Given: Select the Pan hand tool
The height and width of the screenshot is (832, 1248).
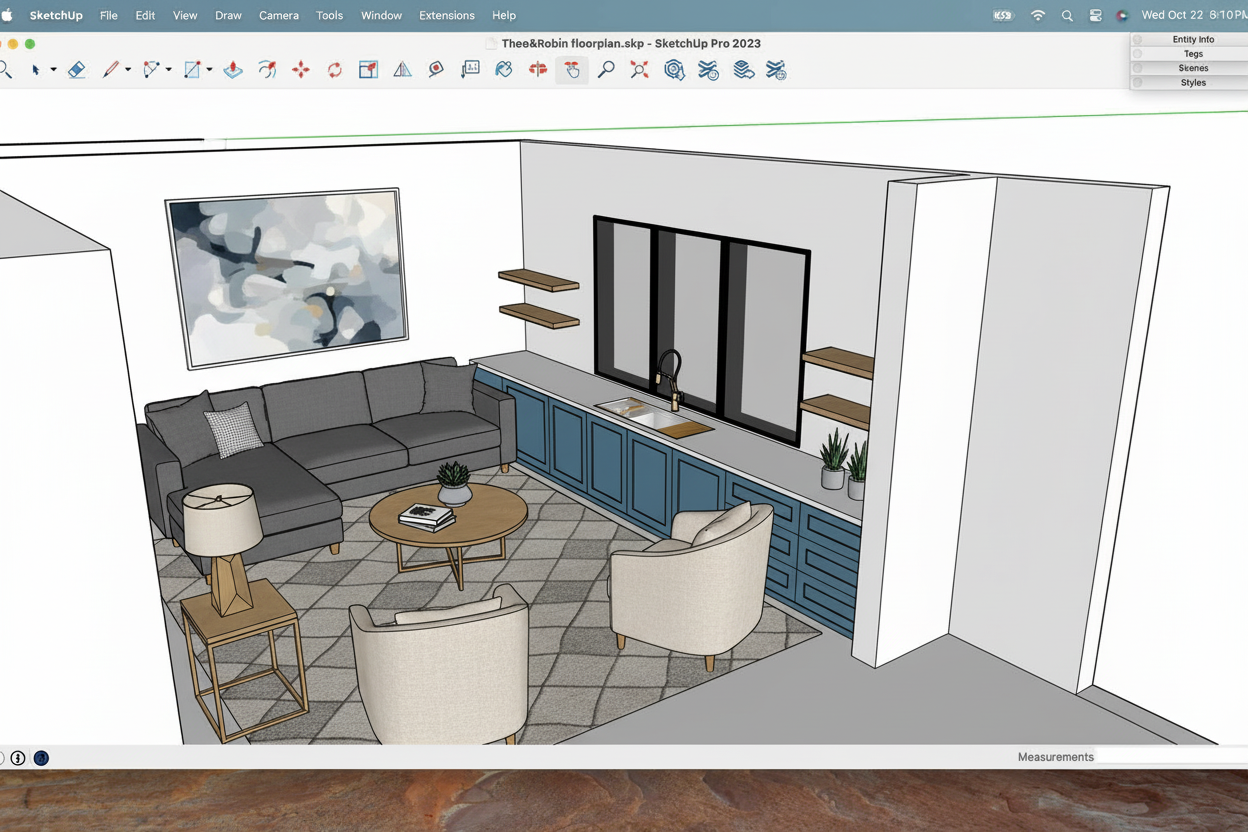Looking at the screenshot, I should pos(572,70).
